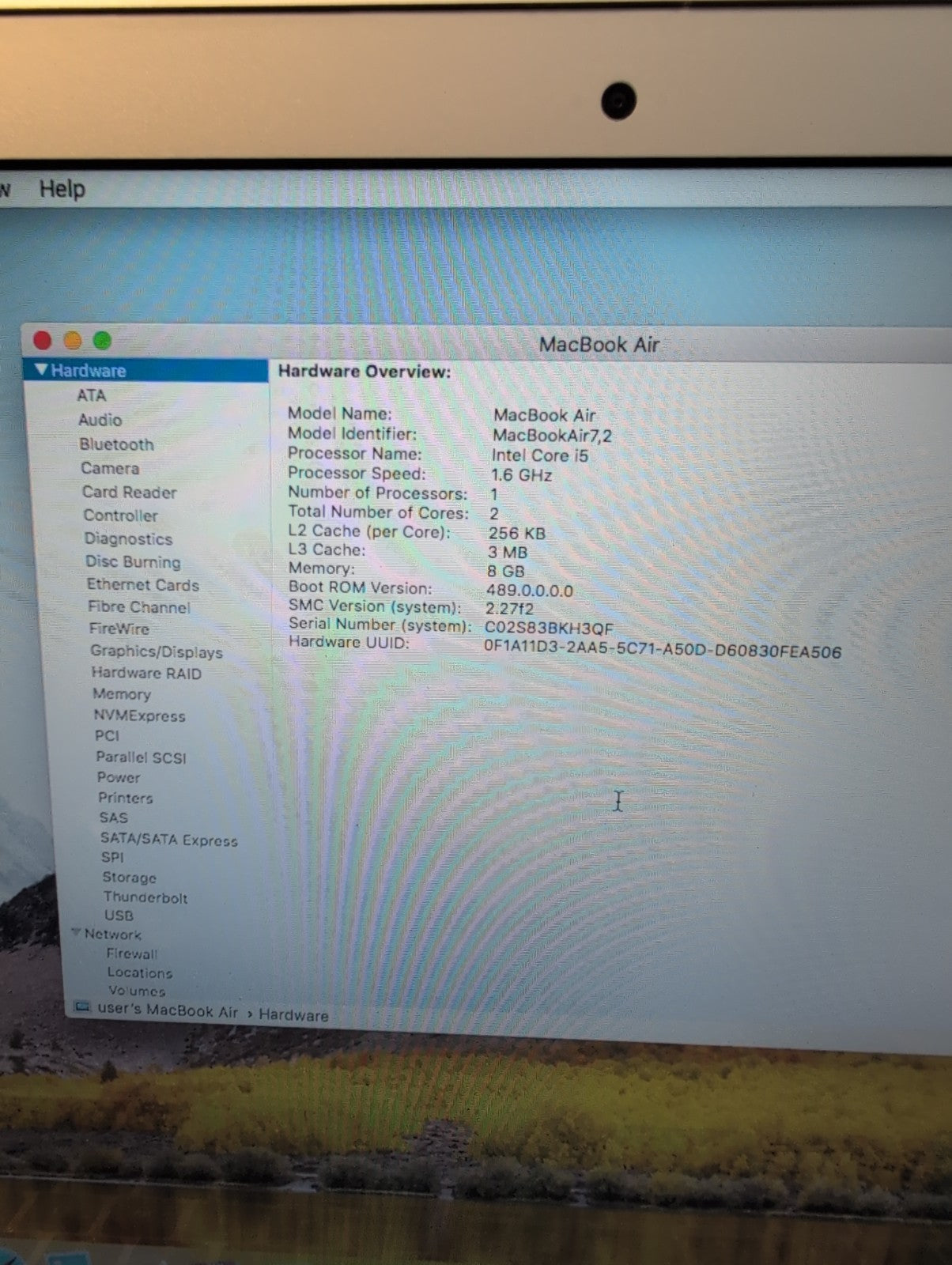The width and height of the screenshot is (952, 1265).
Task: Click serial number C02S83BKH3QF
Action: [x=549, y=629]
